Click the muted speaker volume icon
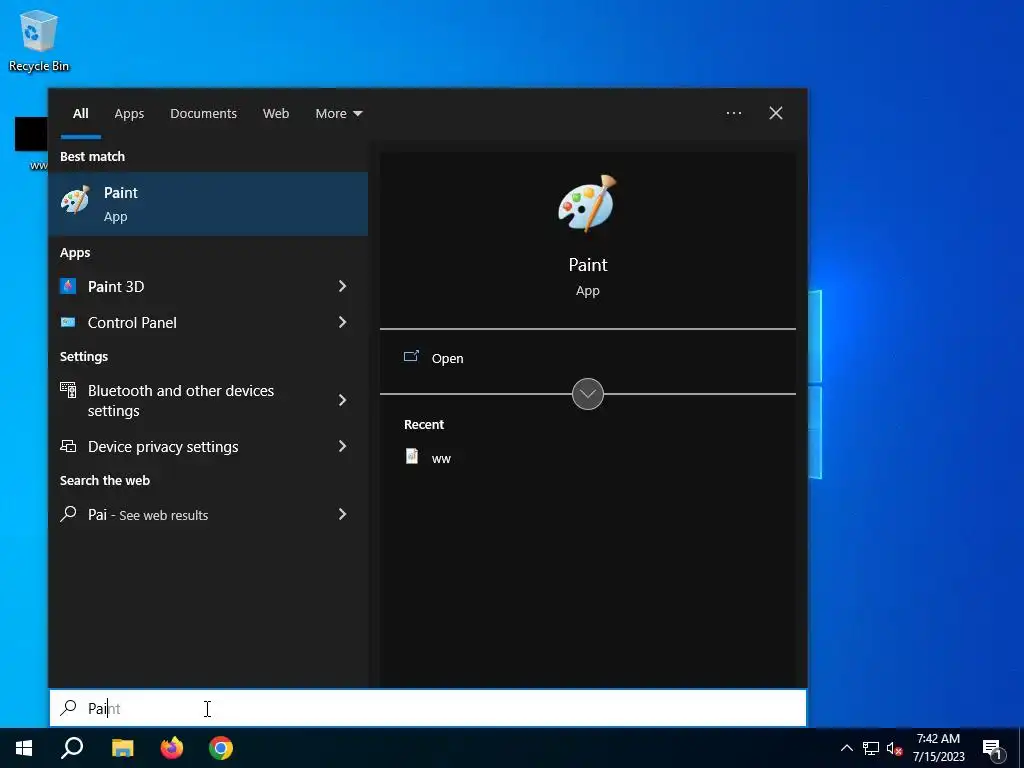This screenshot has width=1024, height=768. [894, 748]
